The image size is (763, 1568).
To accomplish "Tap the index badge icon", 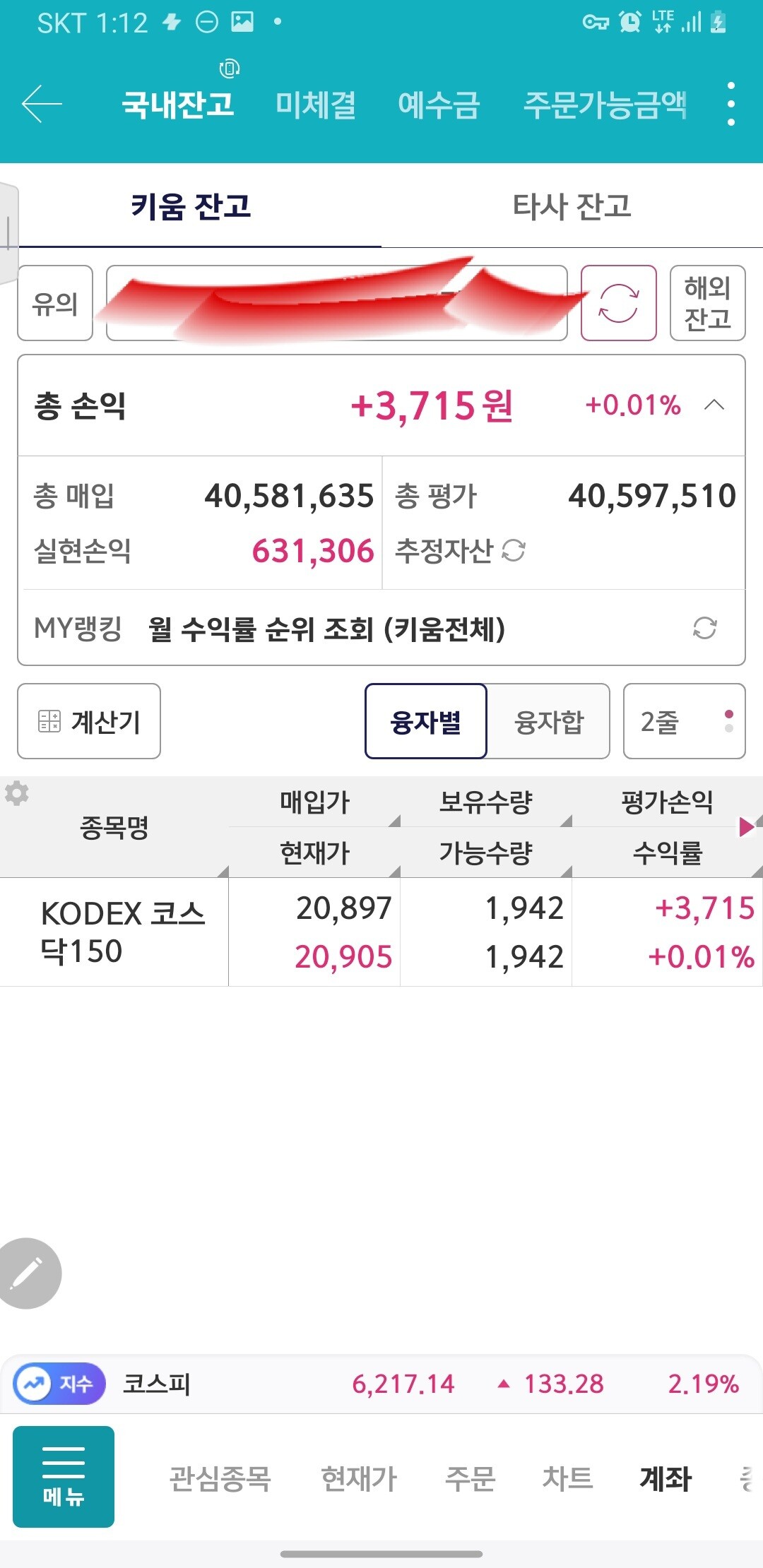I will pyautogui.click(x=59, y=1384).
